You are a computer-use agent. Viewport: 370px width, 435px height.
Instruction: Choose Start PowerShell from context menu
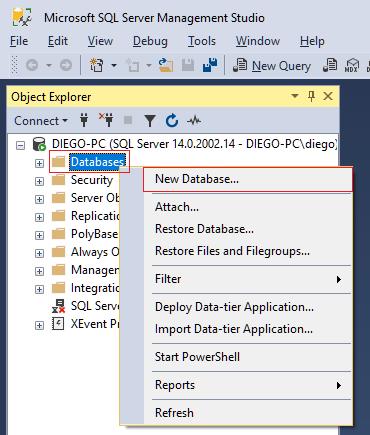[248, 357]
